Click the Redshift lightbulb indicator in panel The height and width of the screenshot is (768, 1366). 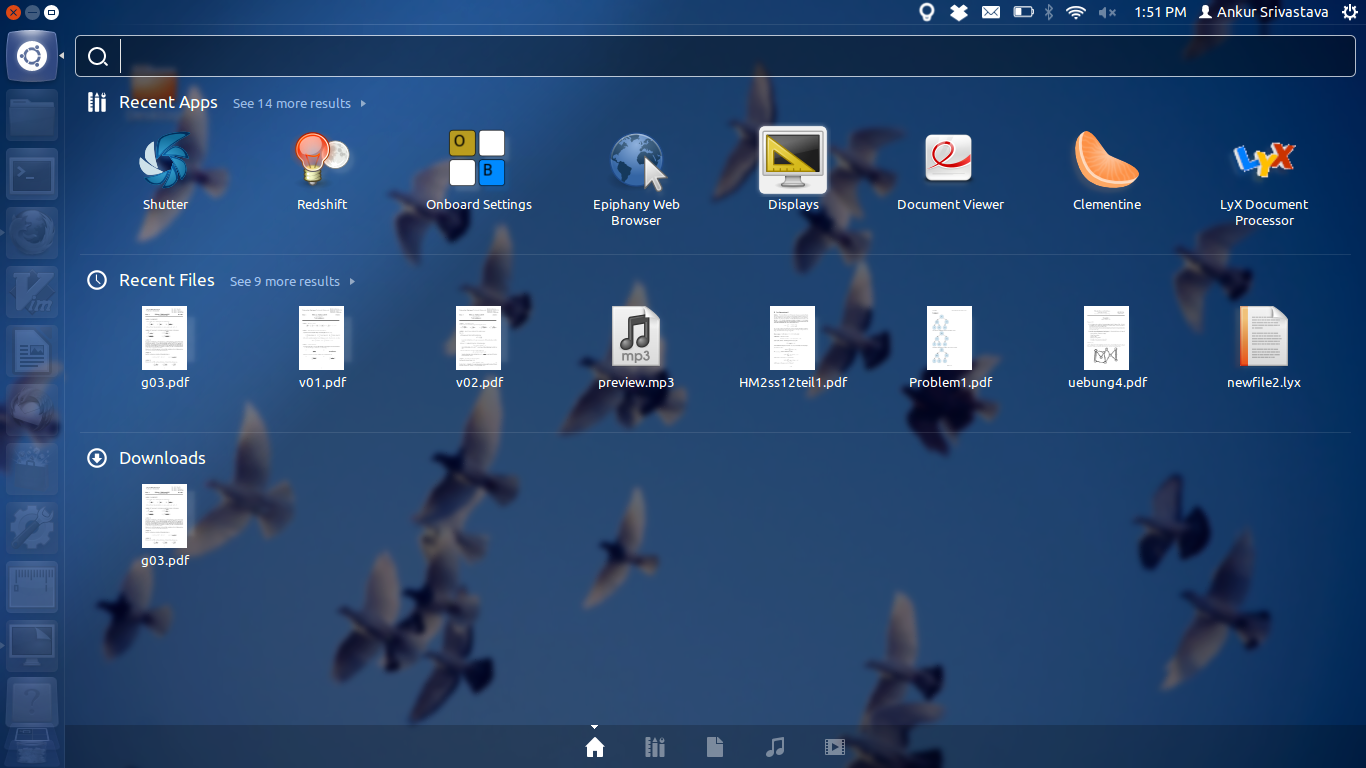pyautogui.click(x=927, y=12)
